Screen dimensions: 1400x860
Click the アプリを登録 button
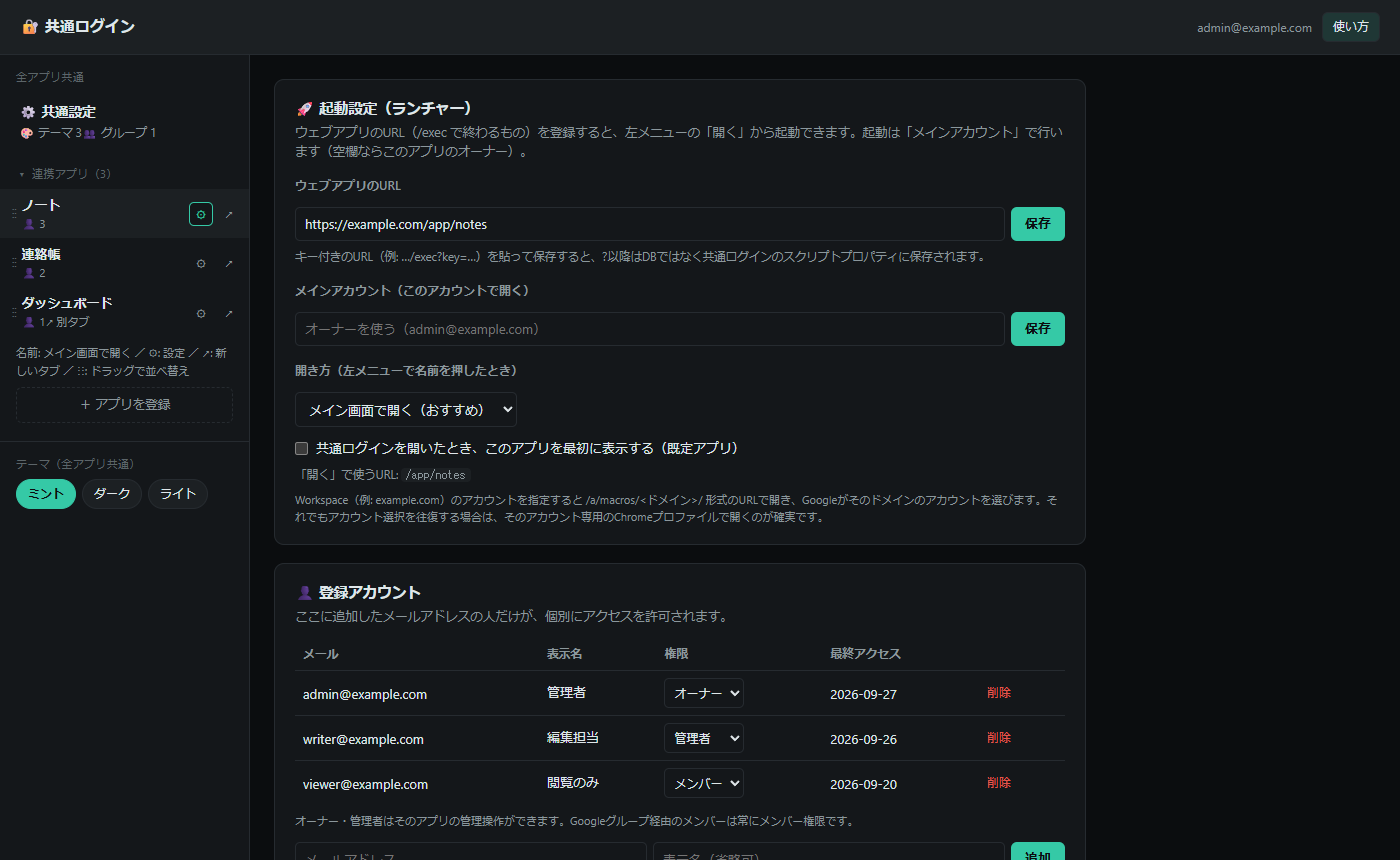(x=124, y=405)
